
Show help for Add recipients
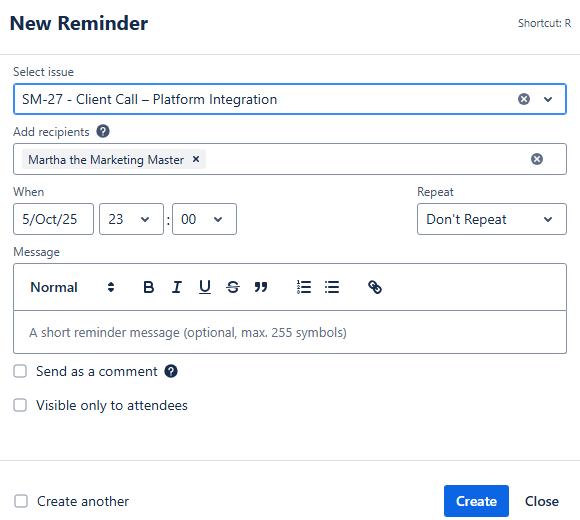pyautogui.click(x=103, y=131)
